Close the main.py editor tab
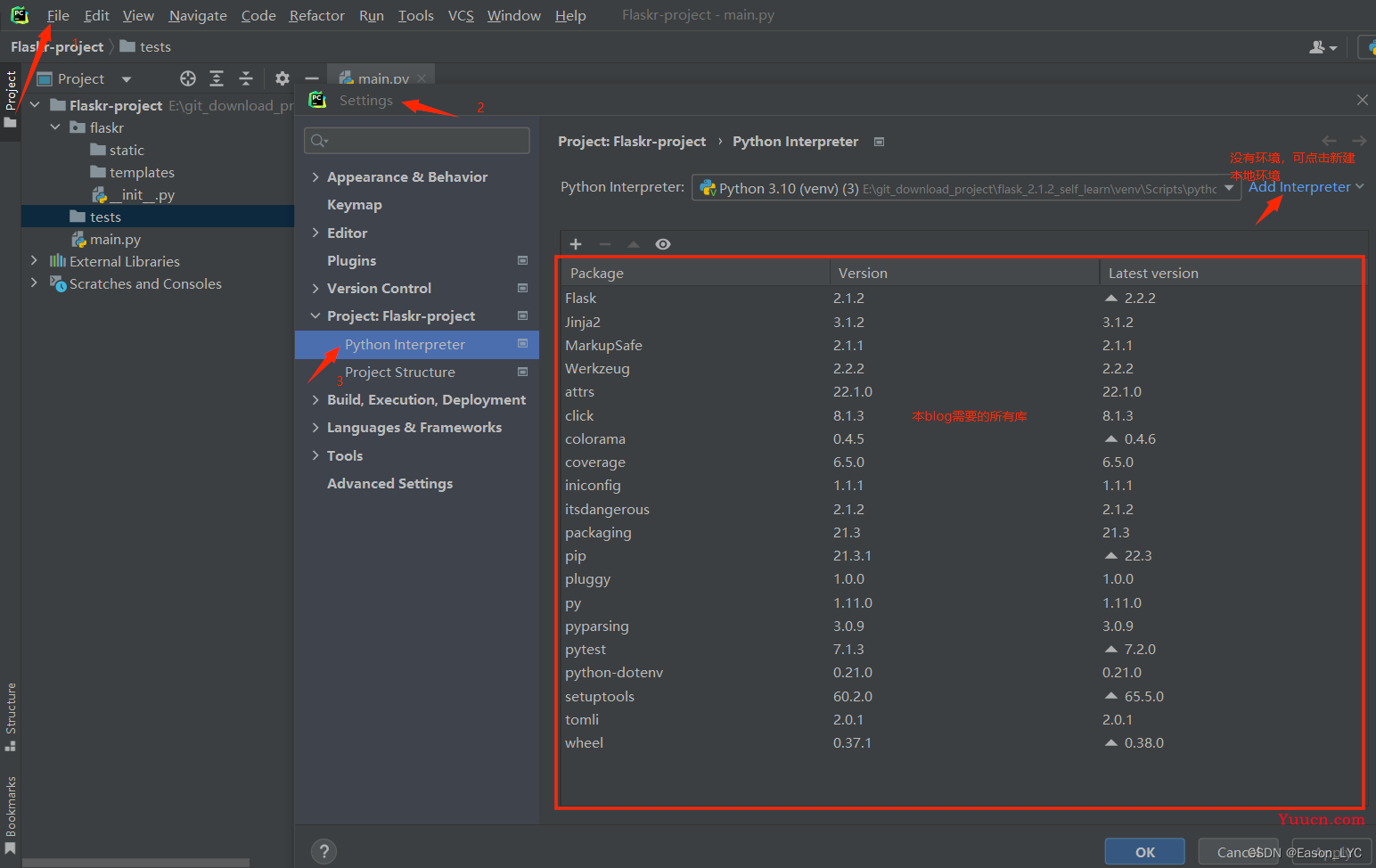 coord(422,78)
